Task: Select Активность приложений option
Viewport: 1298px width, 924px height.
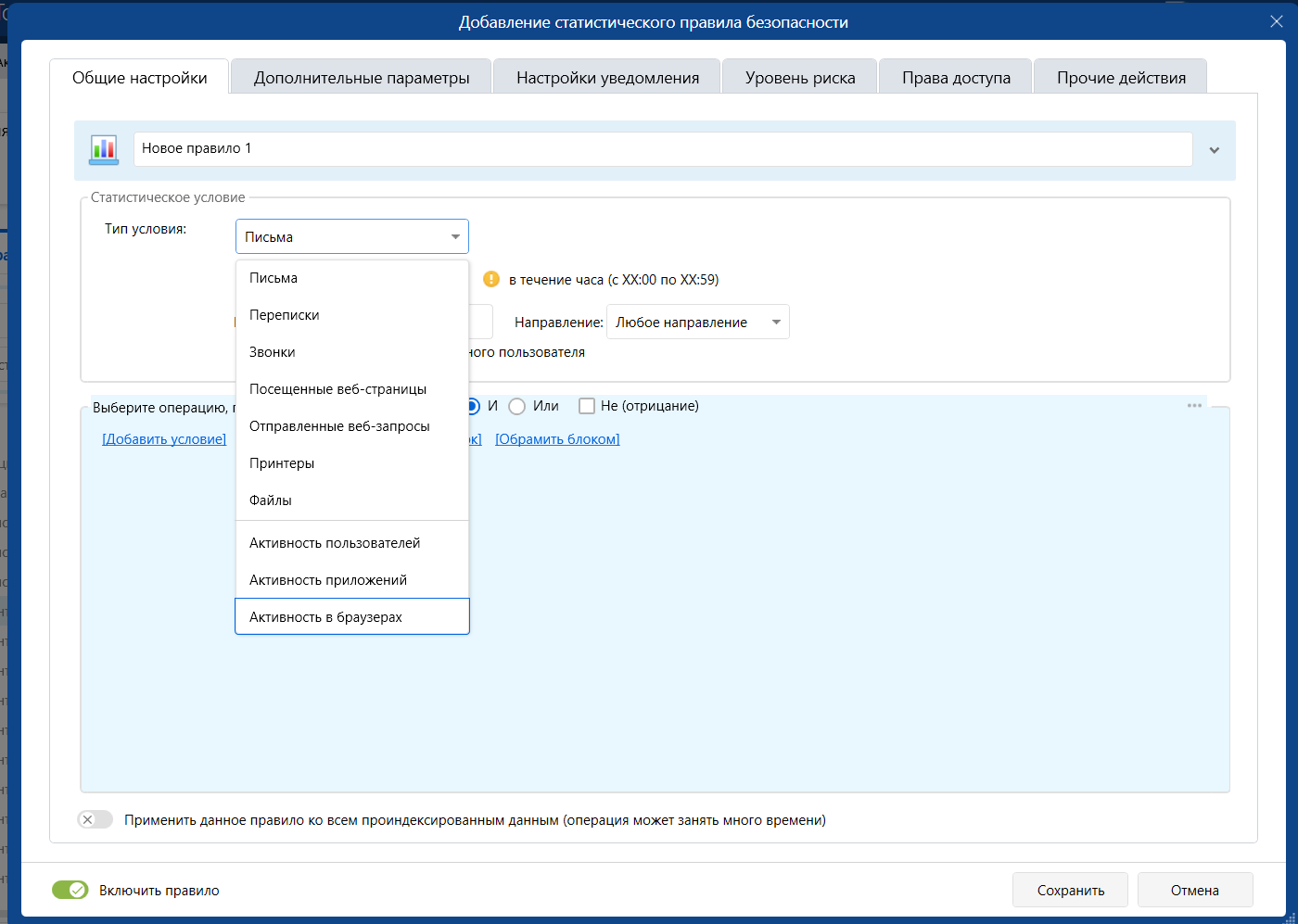Action: [352, 580]
